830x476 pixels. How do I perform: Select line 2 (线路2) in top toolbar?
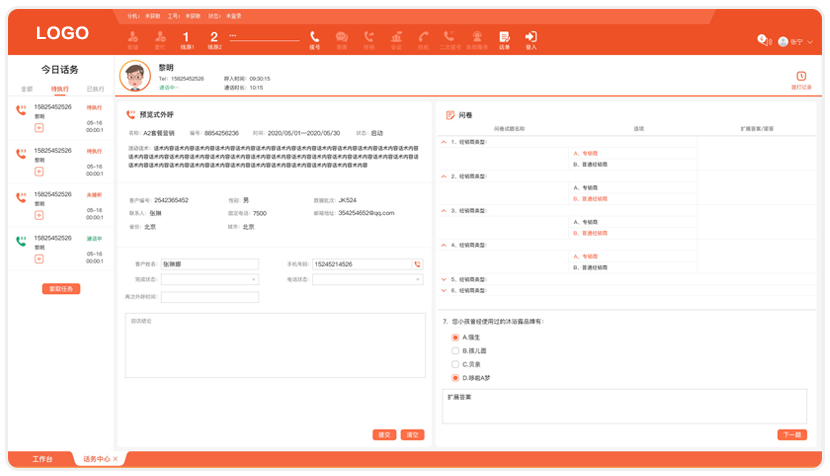click(x=213, y=38)
